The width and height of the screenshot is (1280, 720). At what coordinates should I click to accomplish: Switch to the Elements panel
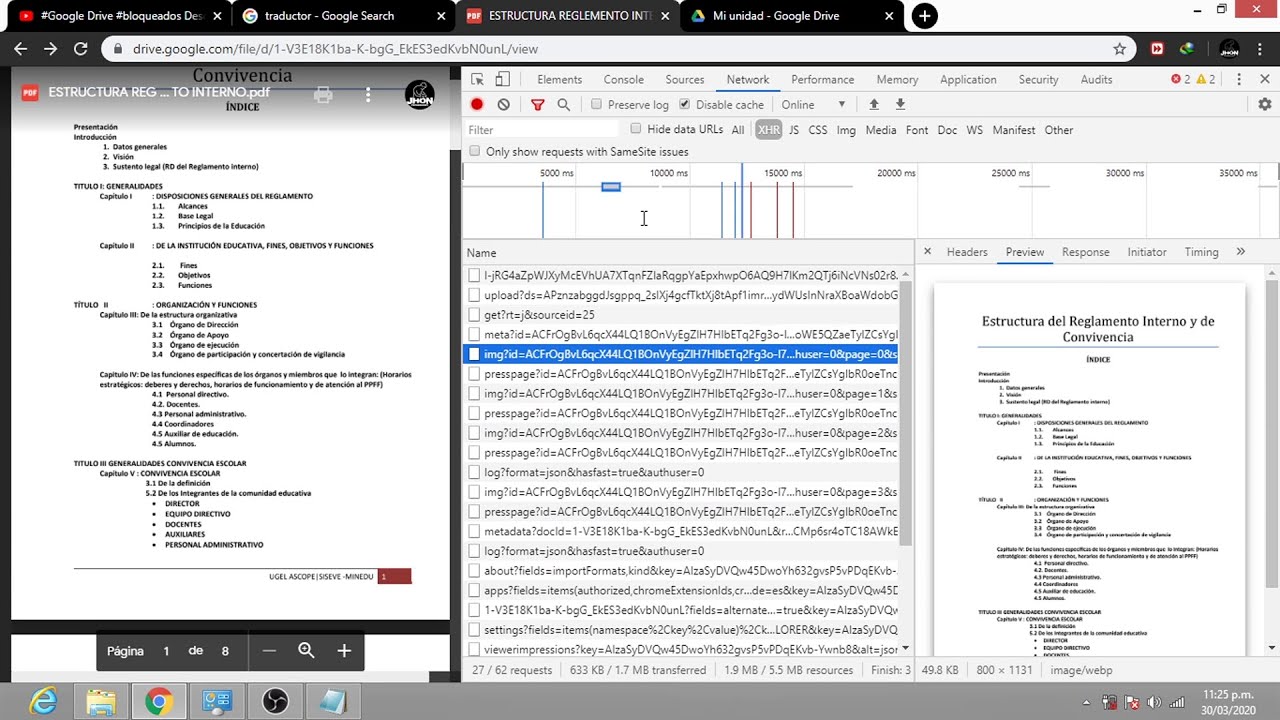point(559,80)
